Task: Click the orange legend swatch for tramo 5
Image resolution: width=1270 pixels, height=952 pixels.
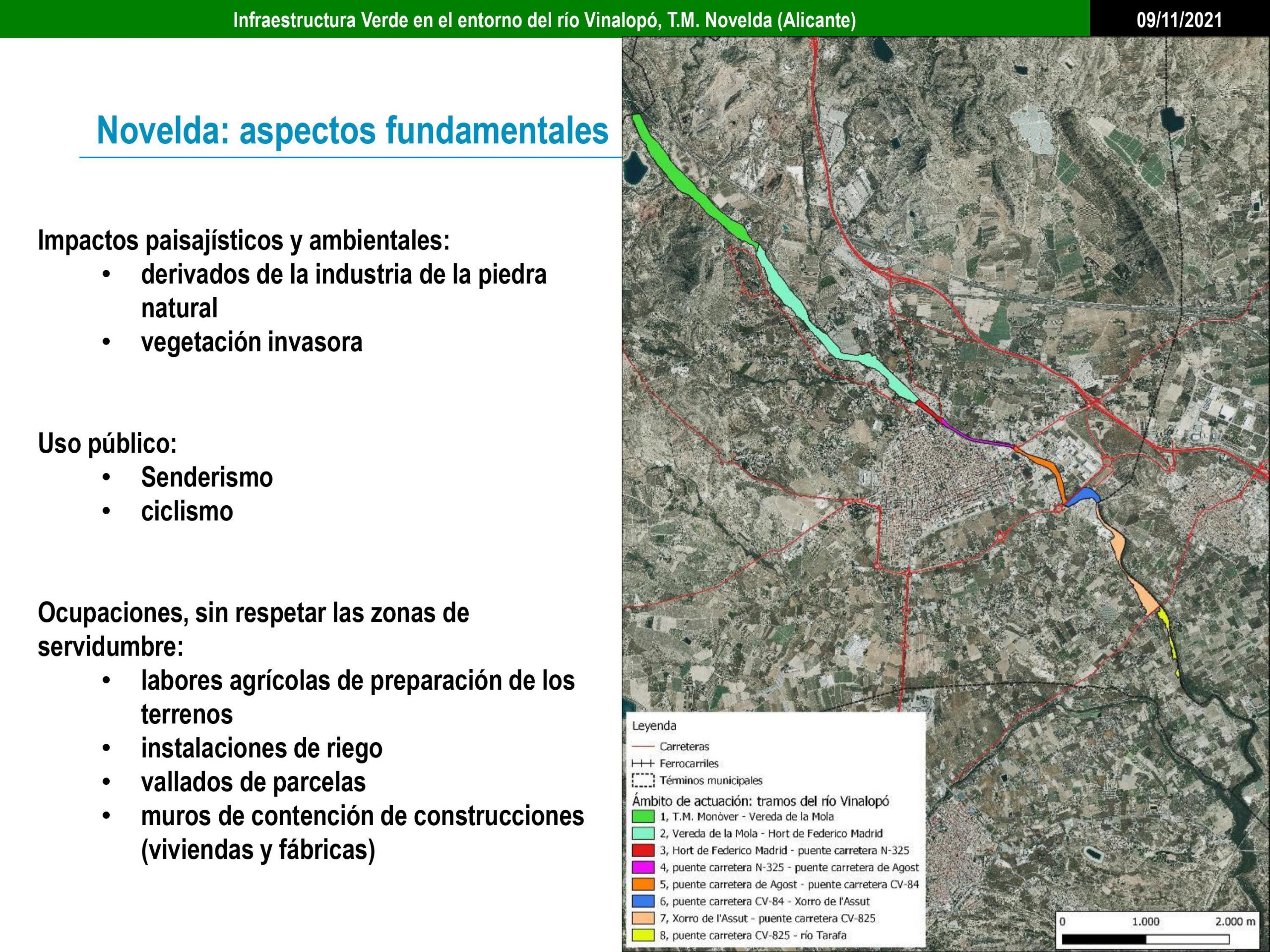Action: tap(642, 884)
